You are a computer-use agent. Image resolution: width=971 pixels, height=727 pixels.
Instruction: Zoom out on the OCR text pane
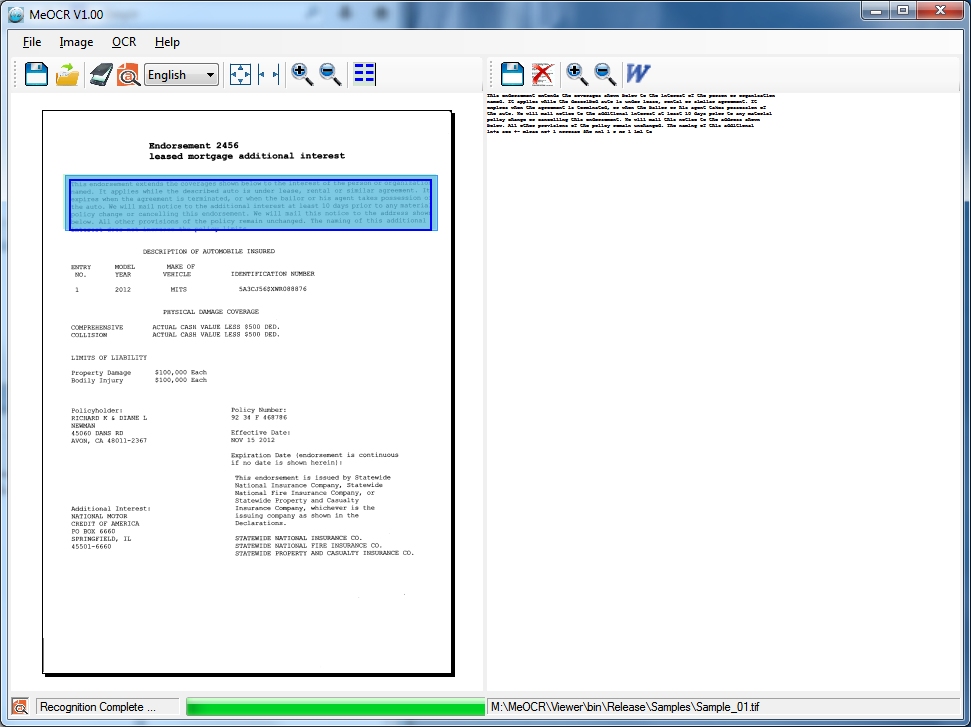click(604, 74)
